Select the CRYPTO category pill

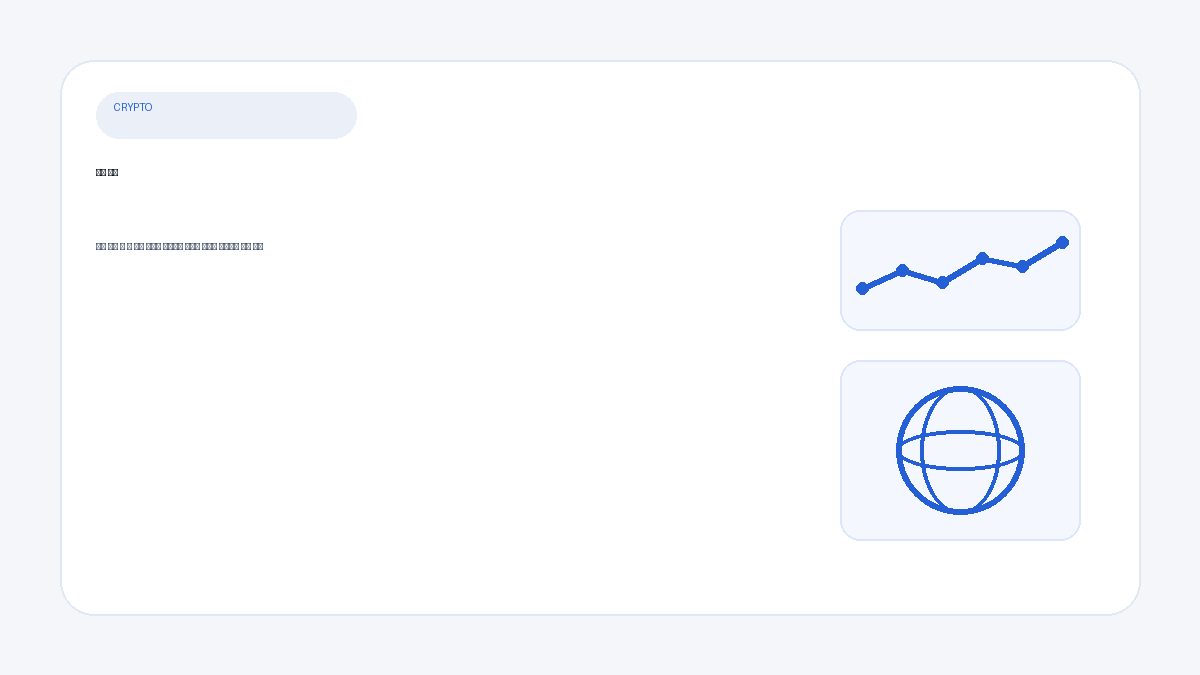pyautogui.click(x=226, y=116)
